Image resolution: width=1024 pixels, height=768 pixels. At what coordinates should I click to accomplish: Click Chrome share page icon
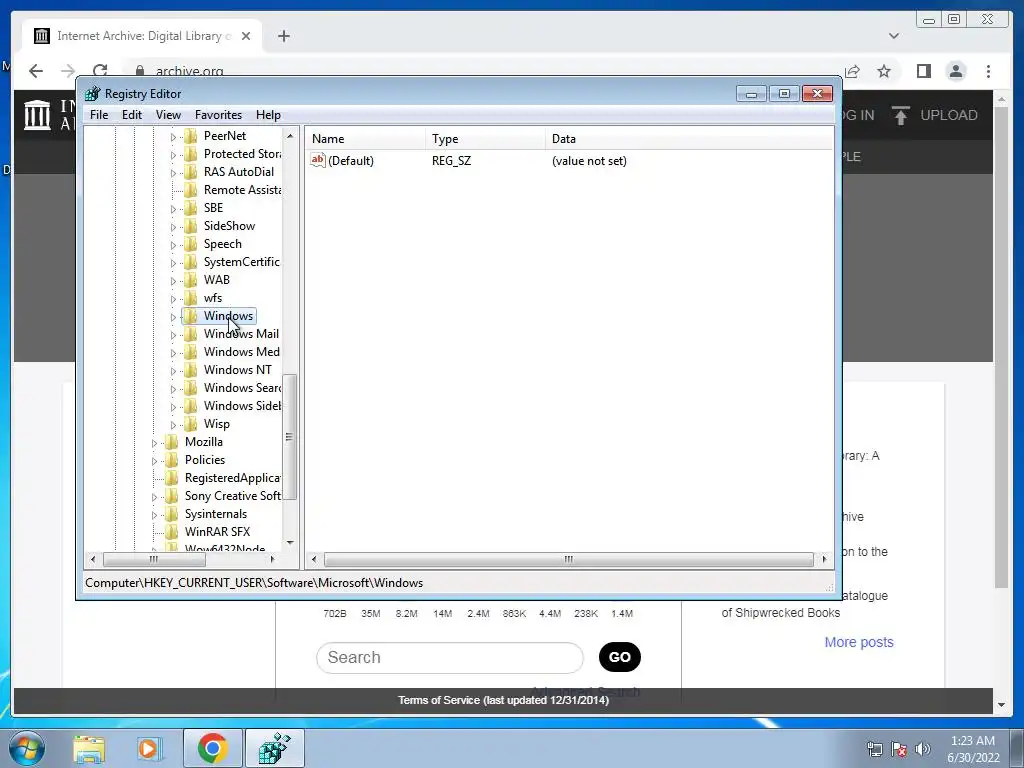pyautogui.click(x=852, y=71)
